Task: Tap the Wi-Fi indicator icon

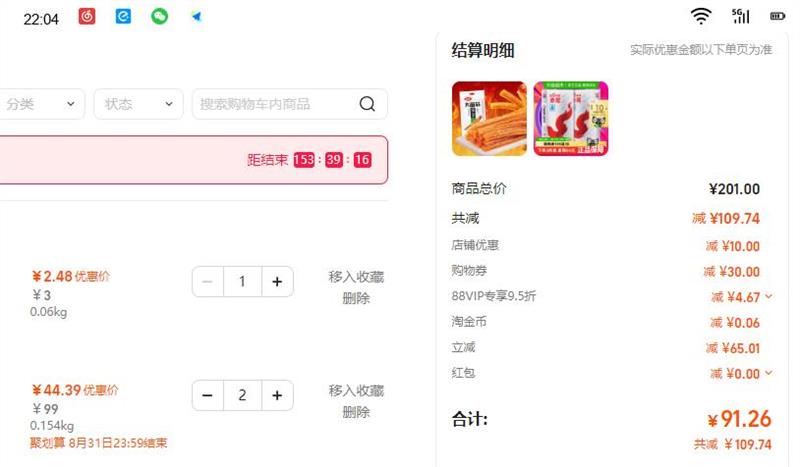Action: (x=701, y=16)
